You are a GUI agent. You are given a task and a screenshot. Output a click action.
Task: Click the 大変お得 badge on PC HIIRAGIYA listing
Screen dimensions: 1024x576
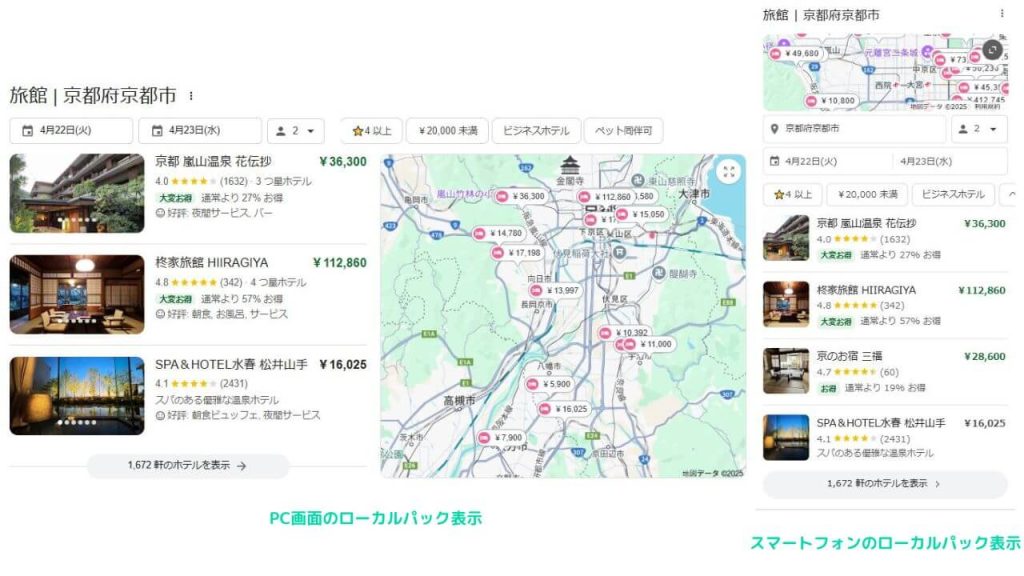pyautogui.click(x=176, y=299)
